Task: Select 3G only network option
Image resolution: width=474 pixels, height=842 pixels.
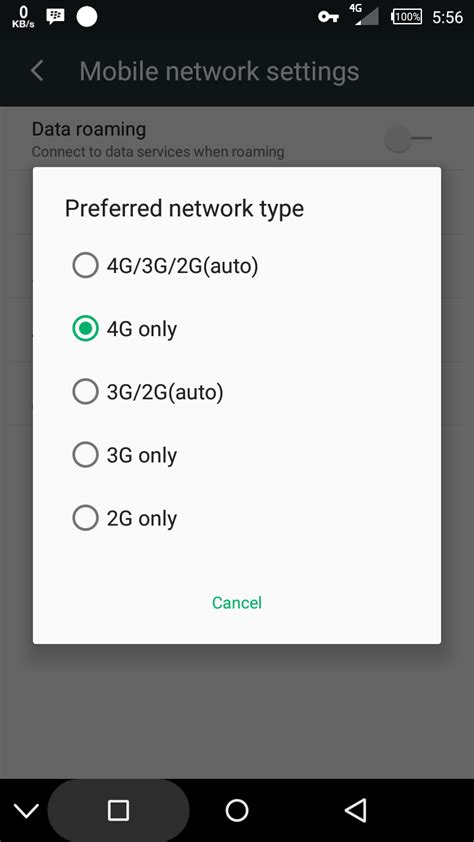Action: [237, 455]
